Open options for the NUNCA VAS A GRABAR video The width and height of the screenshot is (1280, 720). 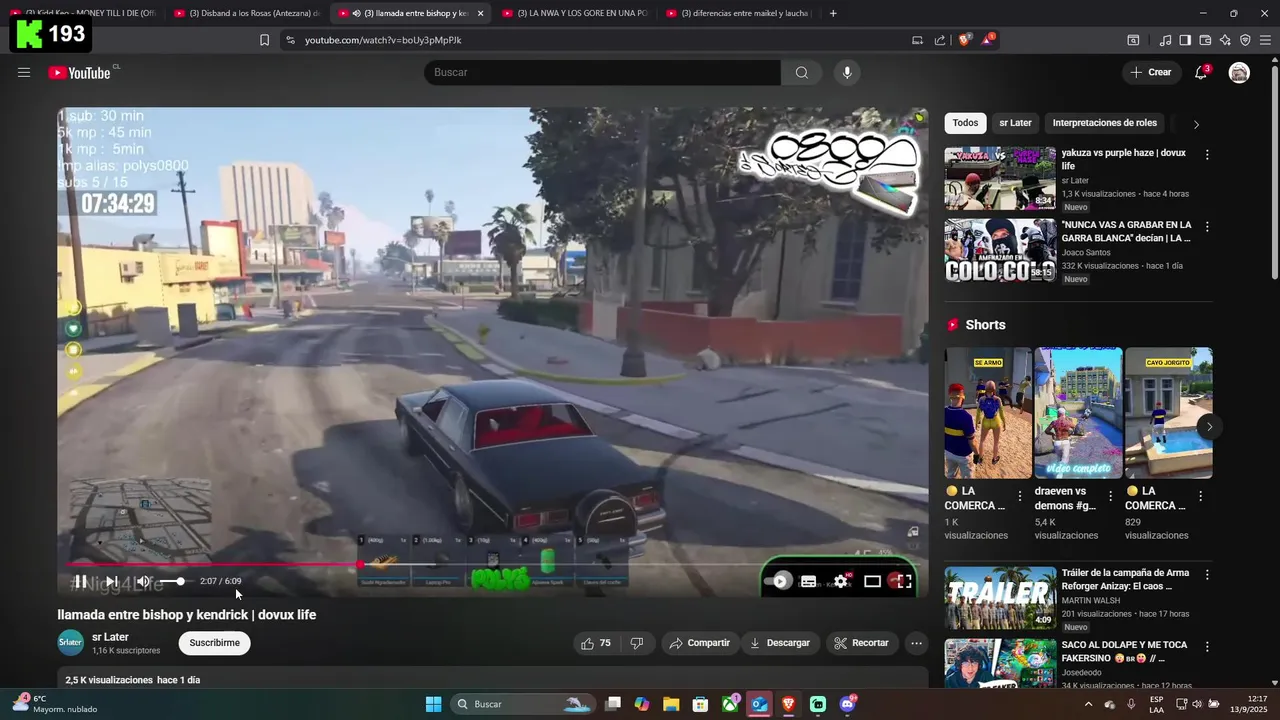(x=1207, y=227)
